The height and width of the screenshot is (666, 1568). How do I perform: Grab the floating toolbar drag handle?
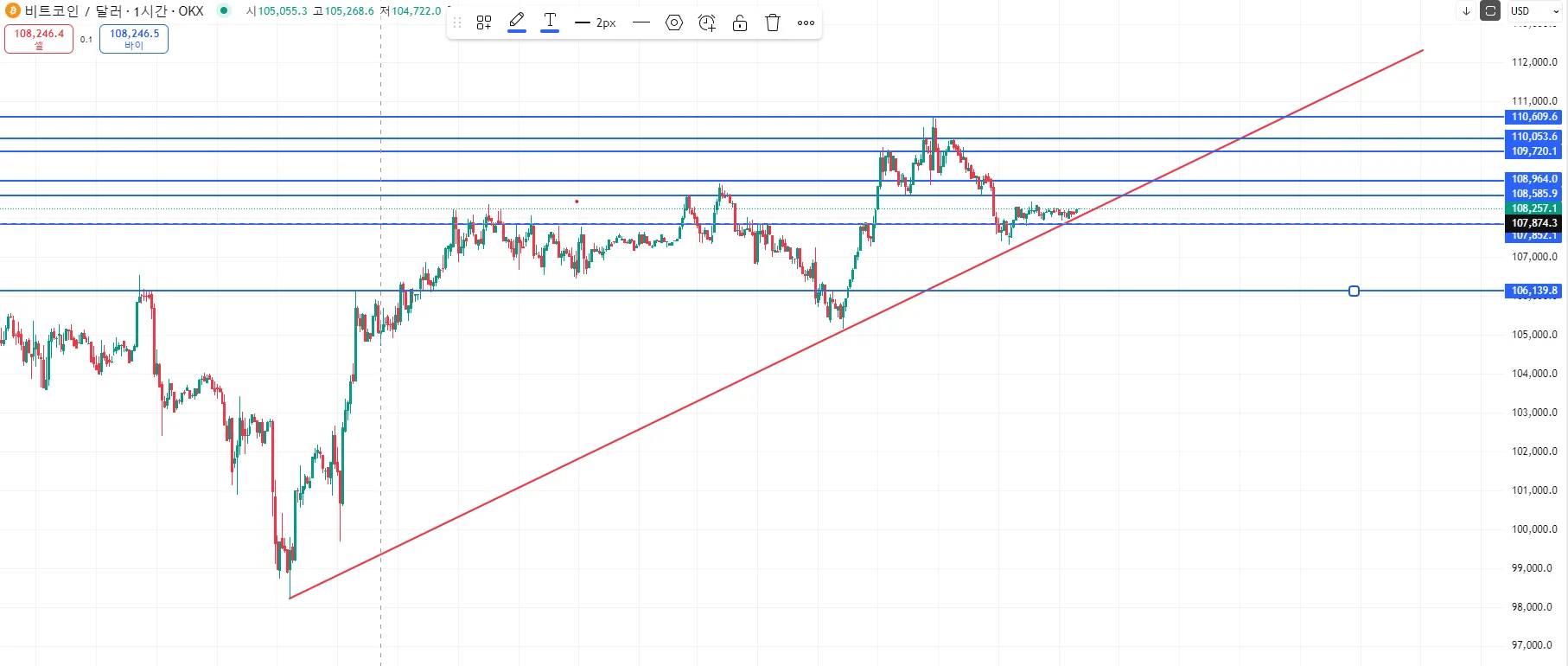click(x=457, y=23)
